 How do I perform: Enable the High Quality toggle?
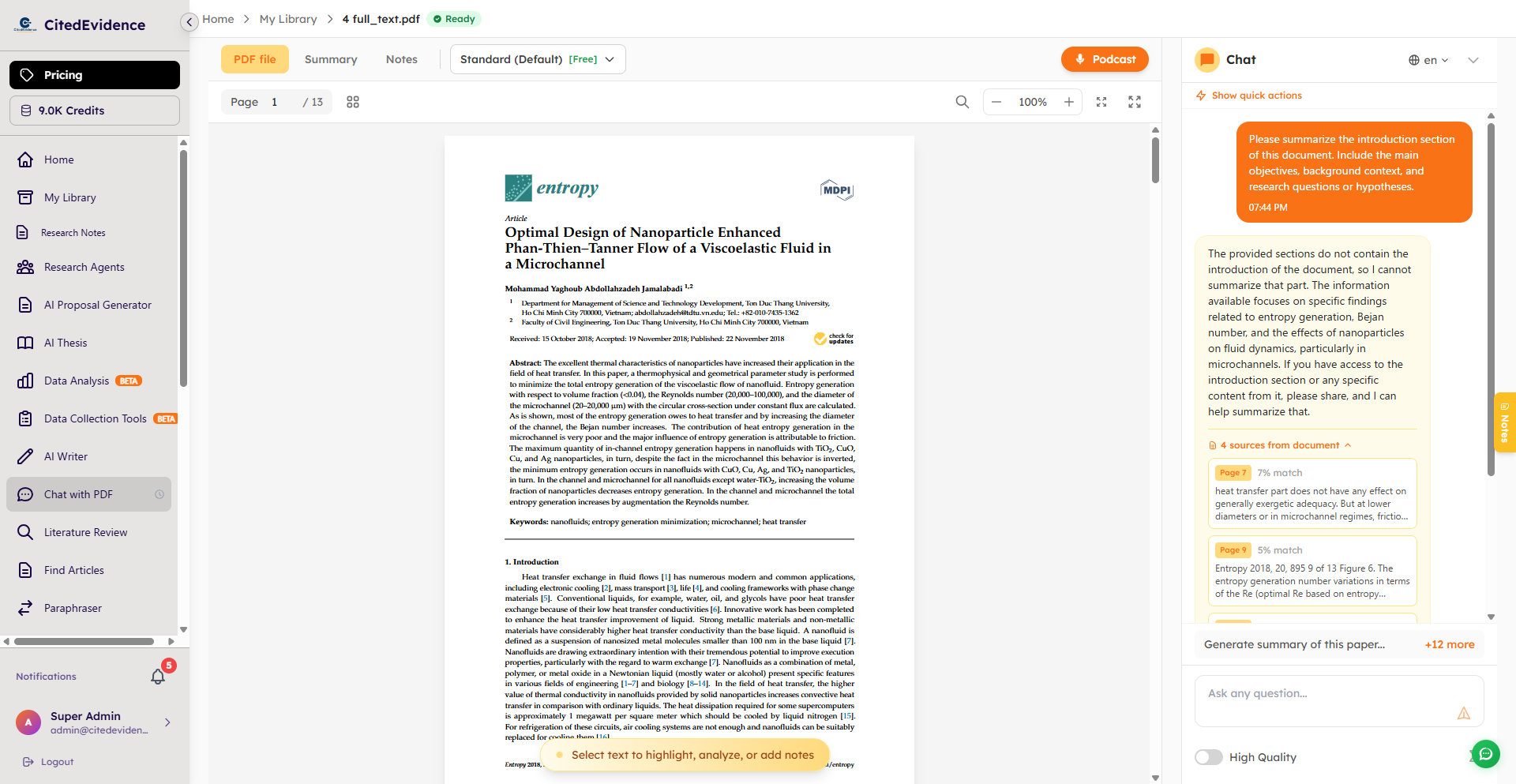[1209, 756]
